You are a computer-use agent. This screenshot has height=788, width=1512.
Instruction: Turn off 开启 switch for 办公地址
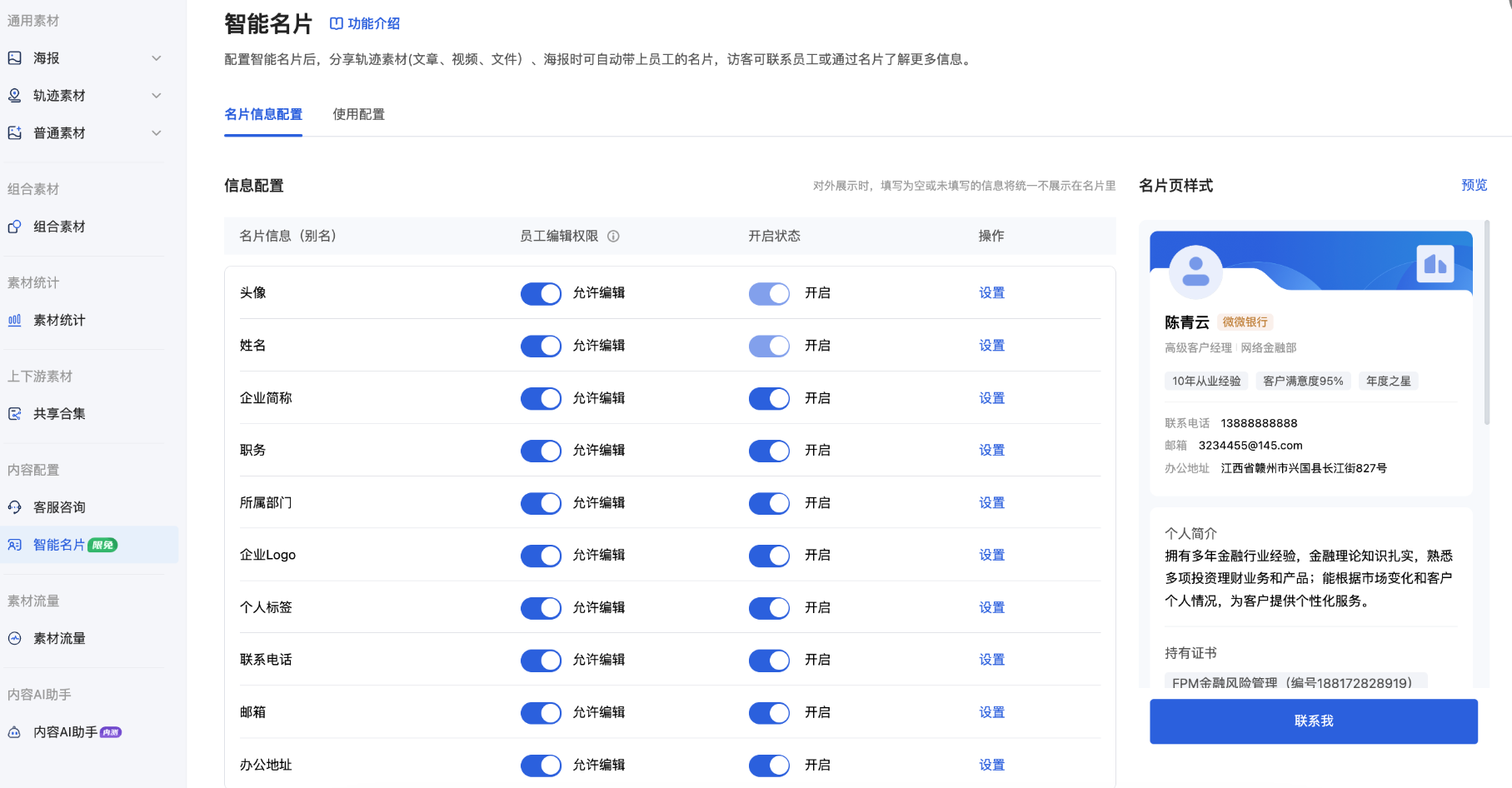coord(769,765)
